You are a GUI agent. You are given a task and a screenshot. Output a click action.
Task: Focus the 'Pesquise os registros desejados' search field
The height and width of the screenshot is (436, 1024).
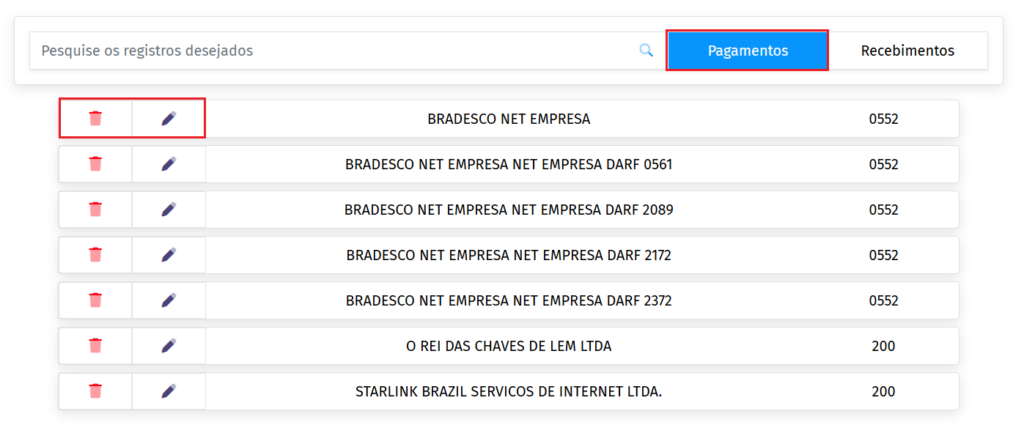pyautogui.click(x=330, y=50)
